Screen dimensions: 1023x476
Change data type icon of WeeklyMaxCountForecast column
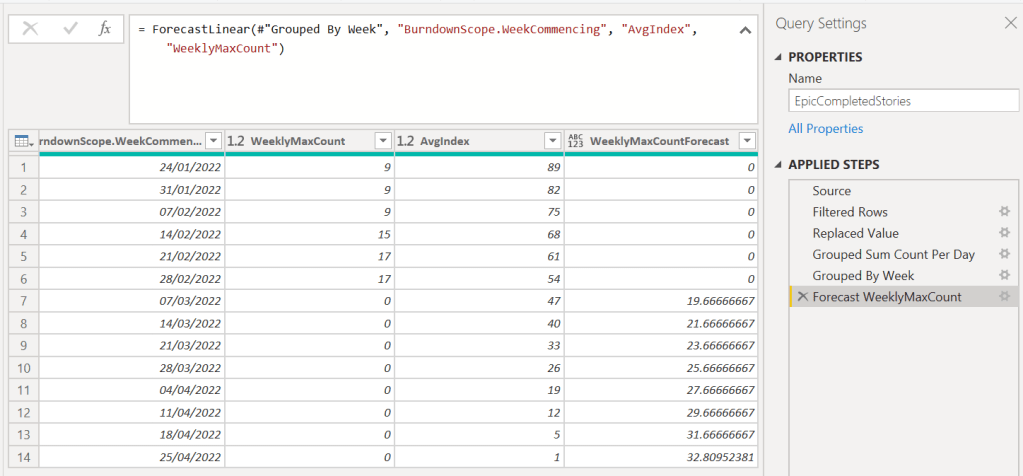576,141
